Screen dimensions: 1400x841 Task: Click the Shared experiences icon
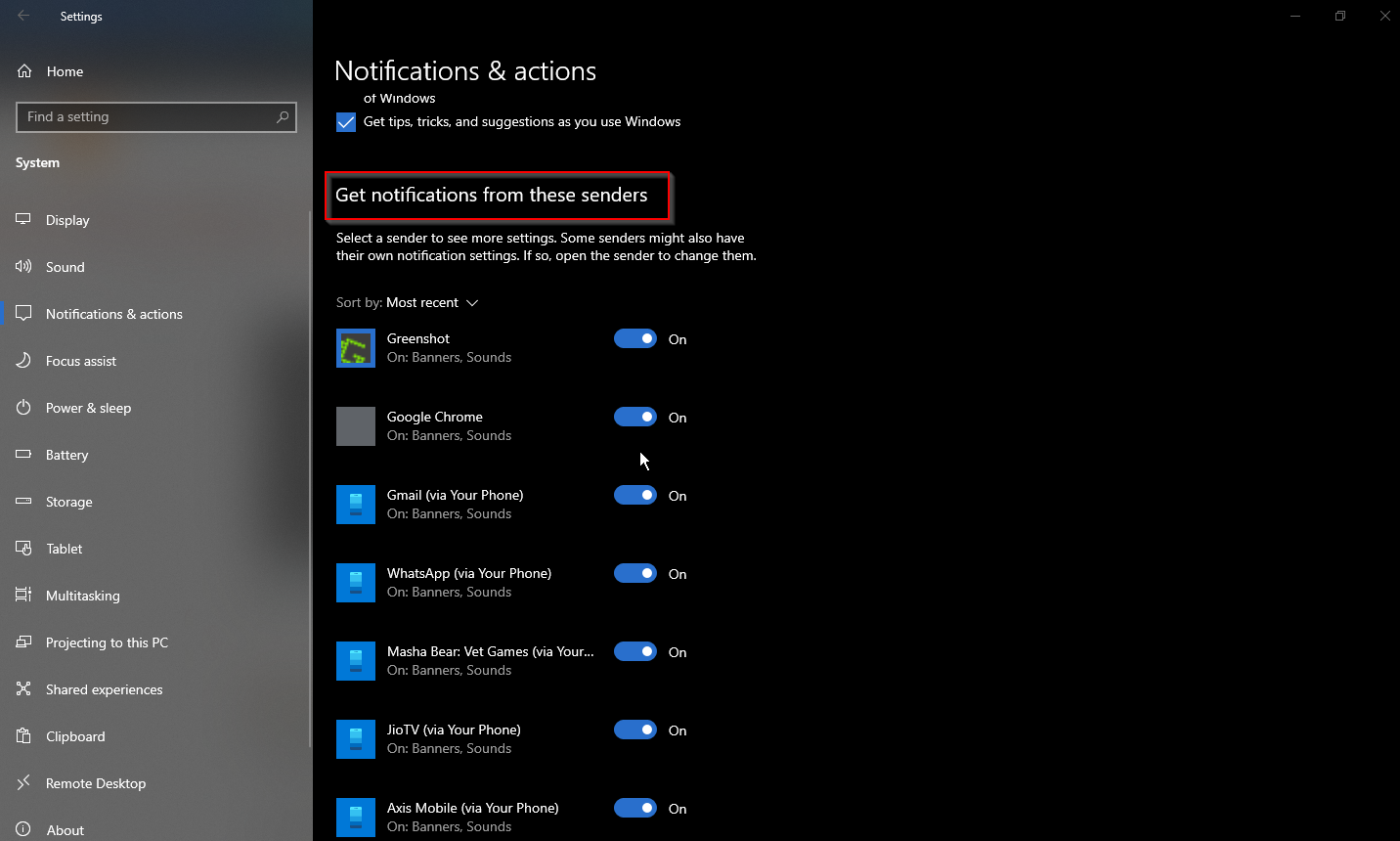23,688
